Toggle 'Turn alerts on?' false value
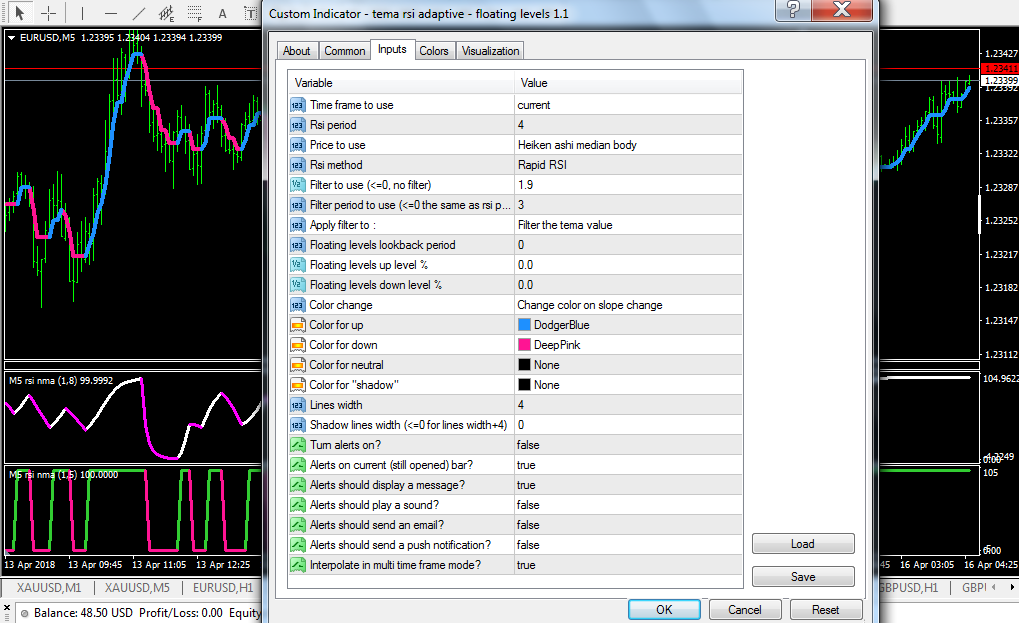 pyautogui.click(x=628, y=445)
